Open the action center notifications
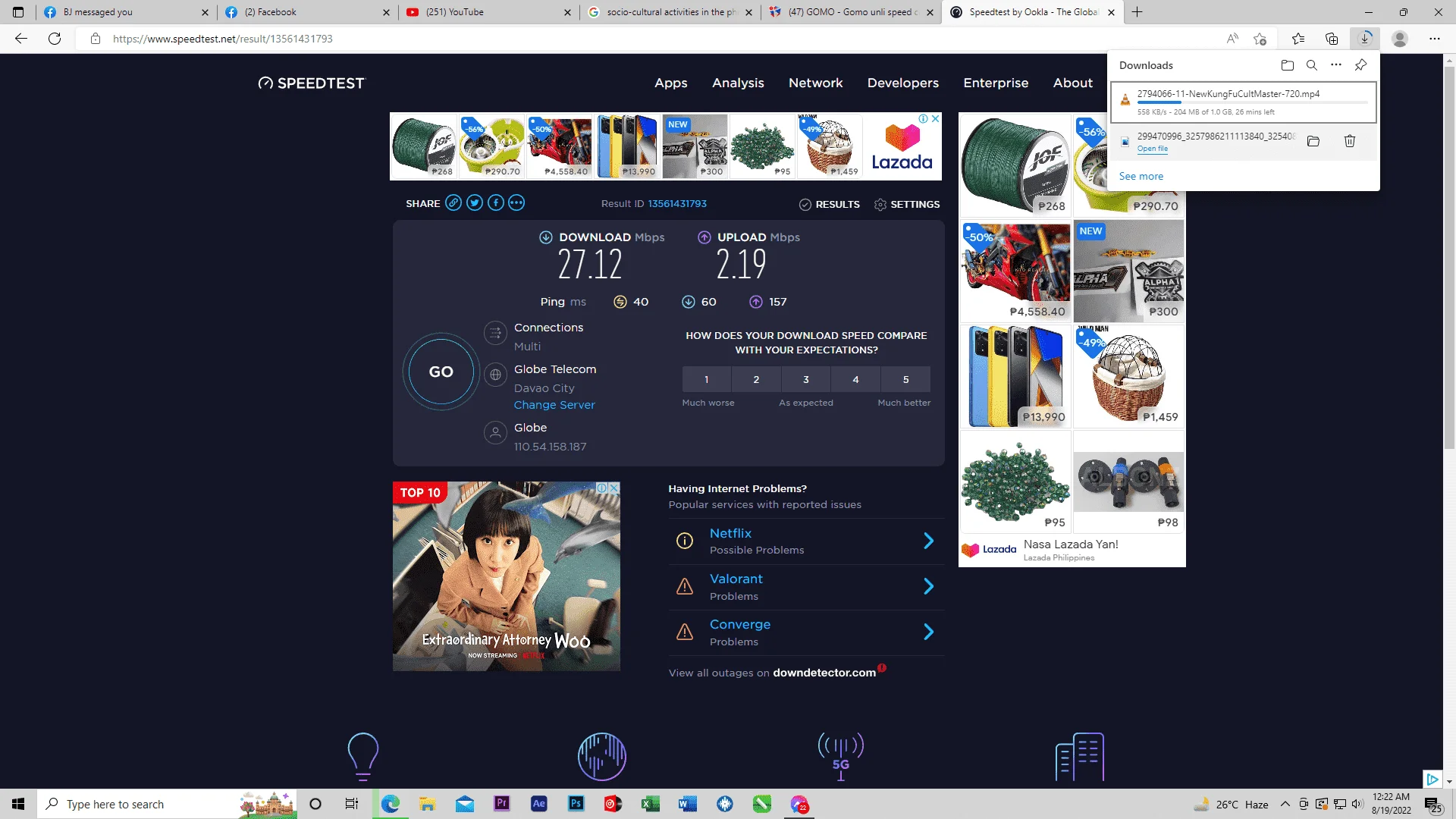Viewport: 1456px width, 819px height. point(1432,804)
